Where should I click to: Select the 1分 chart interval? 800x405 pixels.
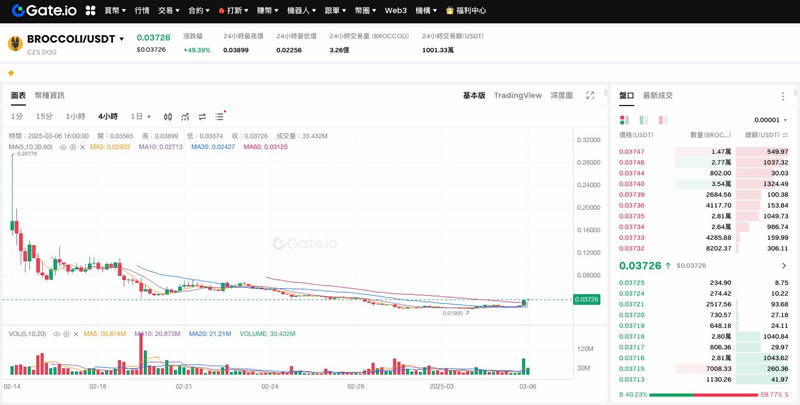(17, 117)
